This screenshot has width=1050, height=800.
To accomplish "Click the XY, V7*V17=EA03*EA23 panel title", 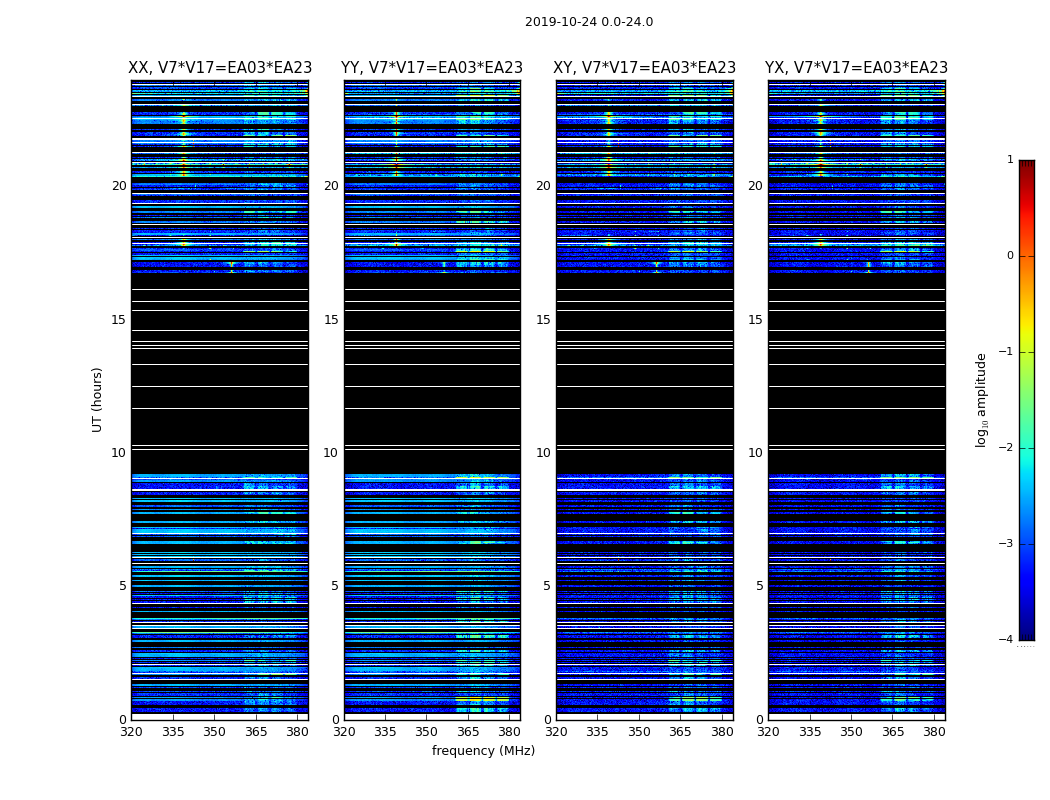I will point(644,68).
